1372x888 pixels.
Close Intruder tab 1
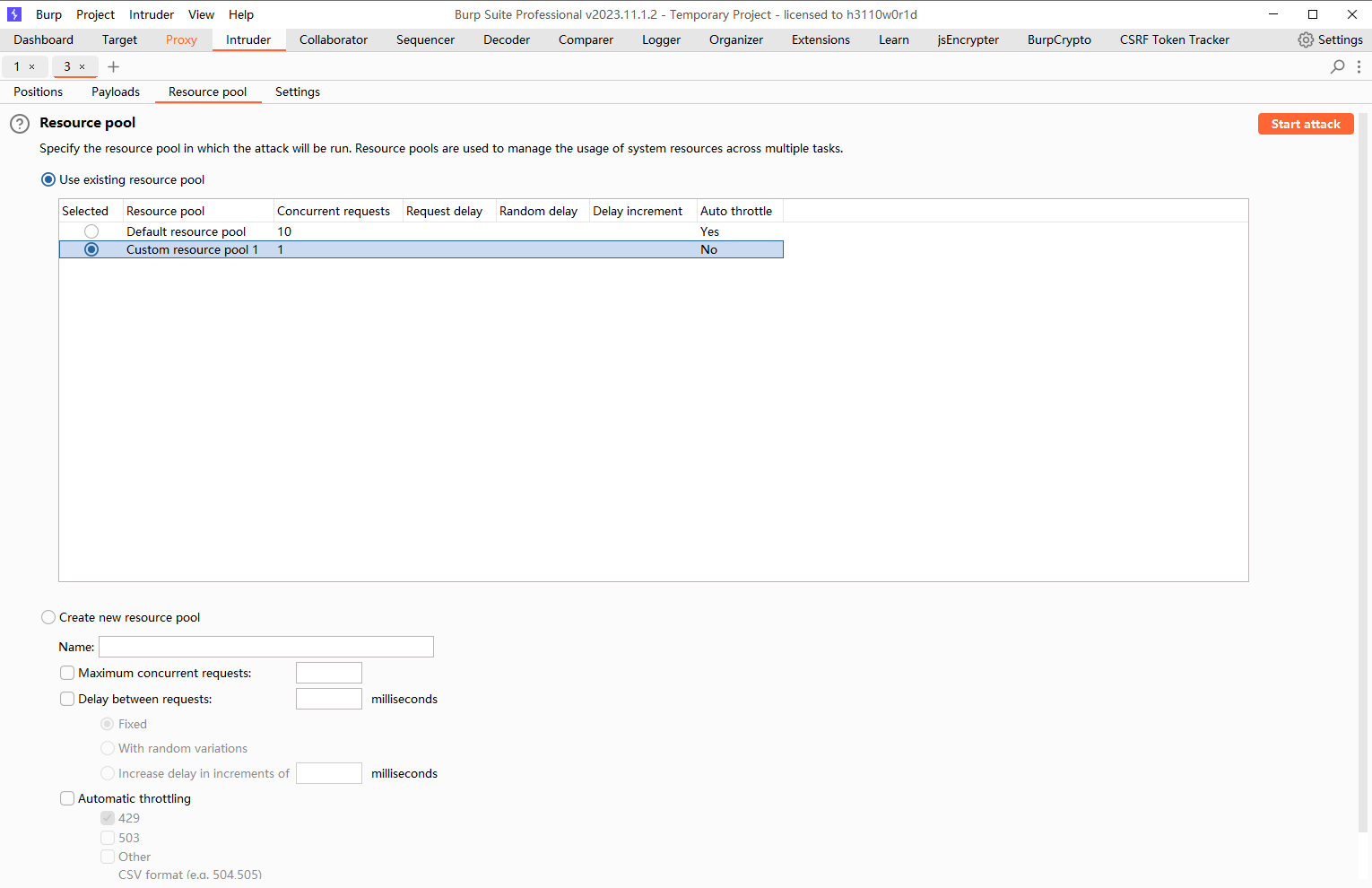coord(32,66)
